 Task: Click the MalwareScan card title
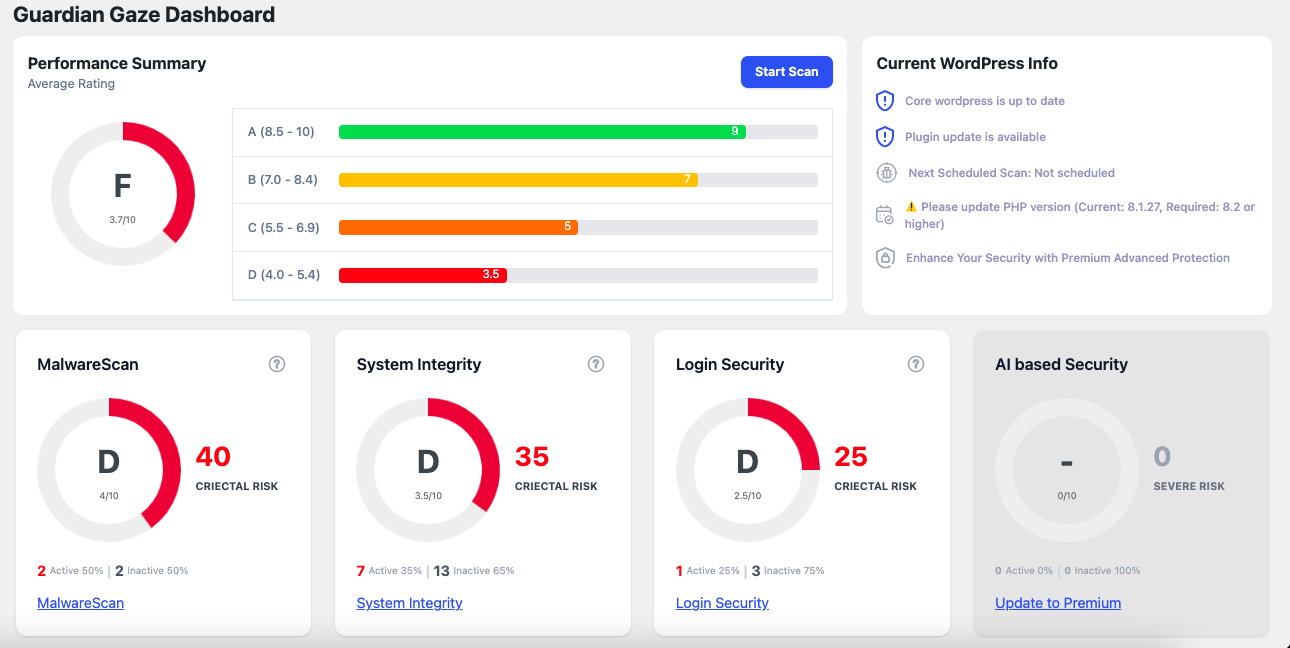[x=88, y=364]
